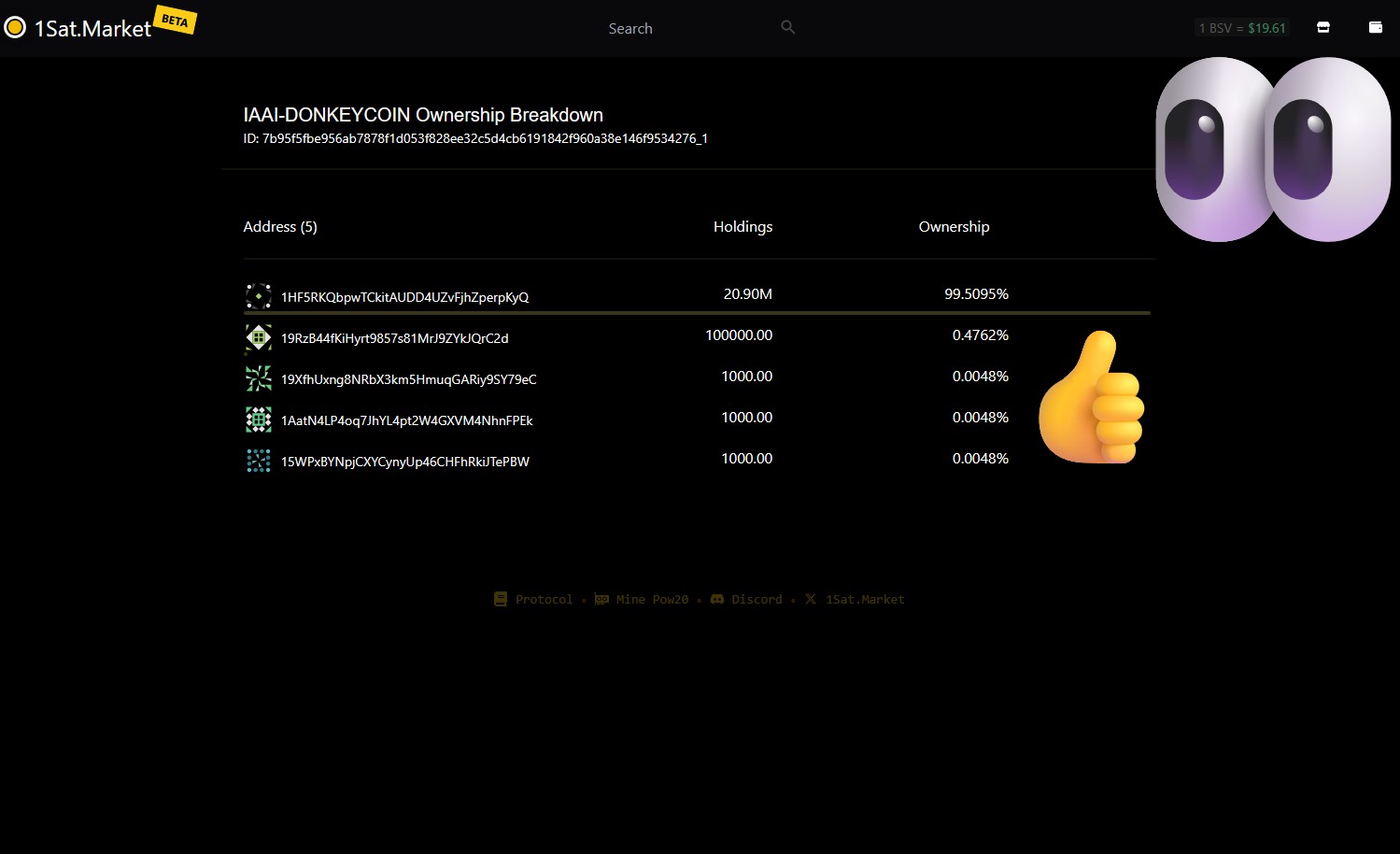Screen dimensions: 1400x854
Task: Click identicon for address 19XfhUxng8NRbX3km5HmuqGARiy9SY79eC
Action: (x=259, y=378)
